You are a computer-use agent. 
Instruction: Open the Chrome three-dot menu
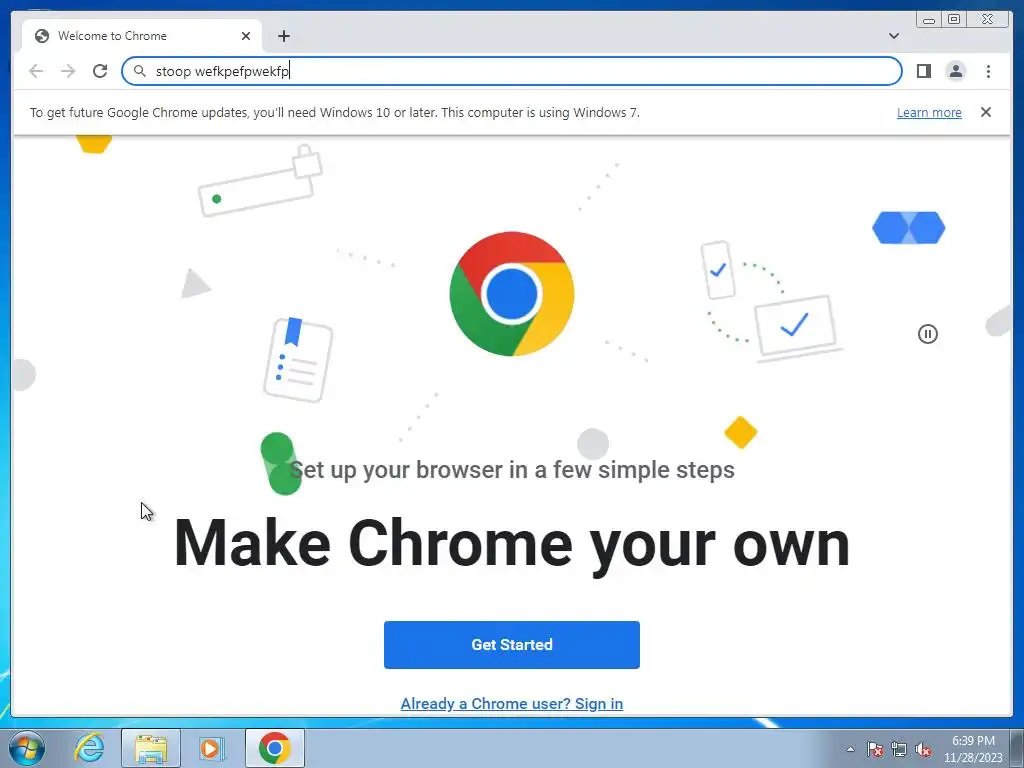[x=988, y=71]
